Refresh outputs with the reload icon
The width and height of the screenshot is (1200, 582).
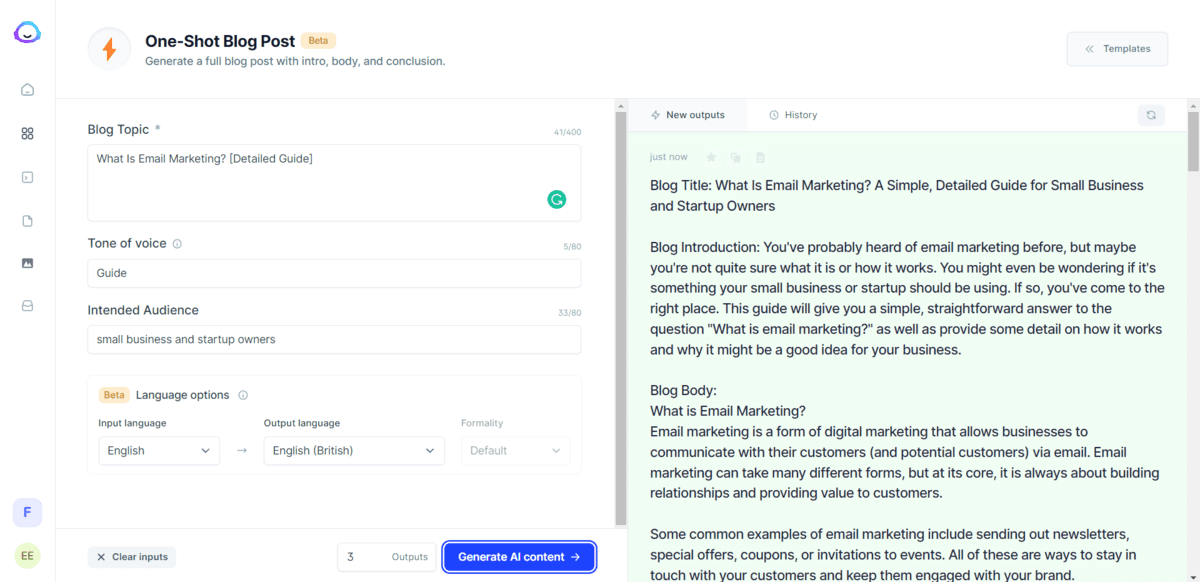point(1150,115)
